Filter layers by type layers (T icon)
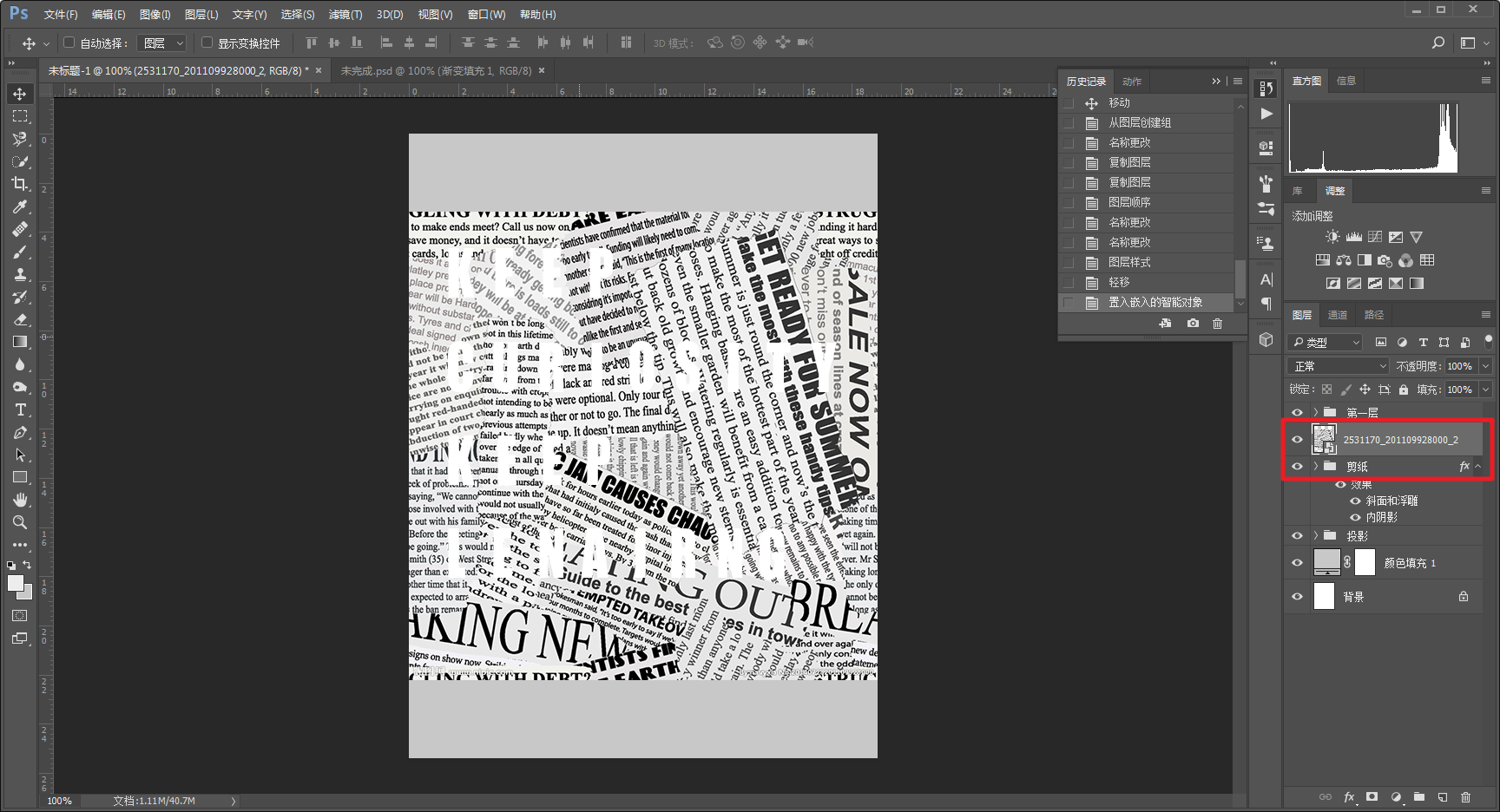The height and width of the screenshot is (812, 1500). (1423, 343)
